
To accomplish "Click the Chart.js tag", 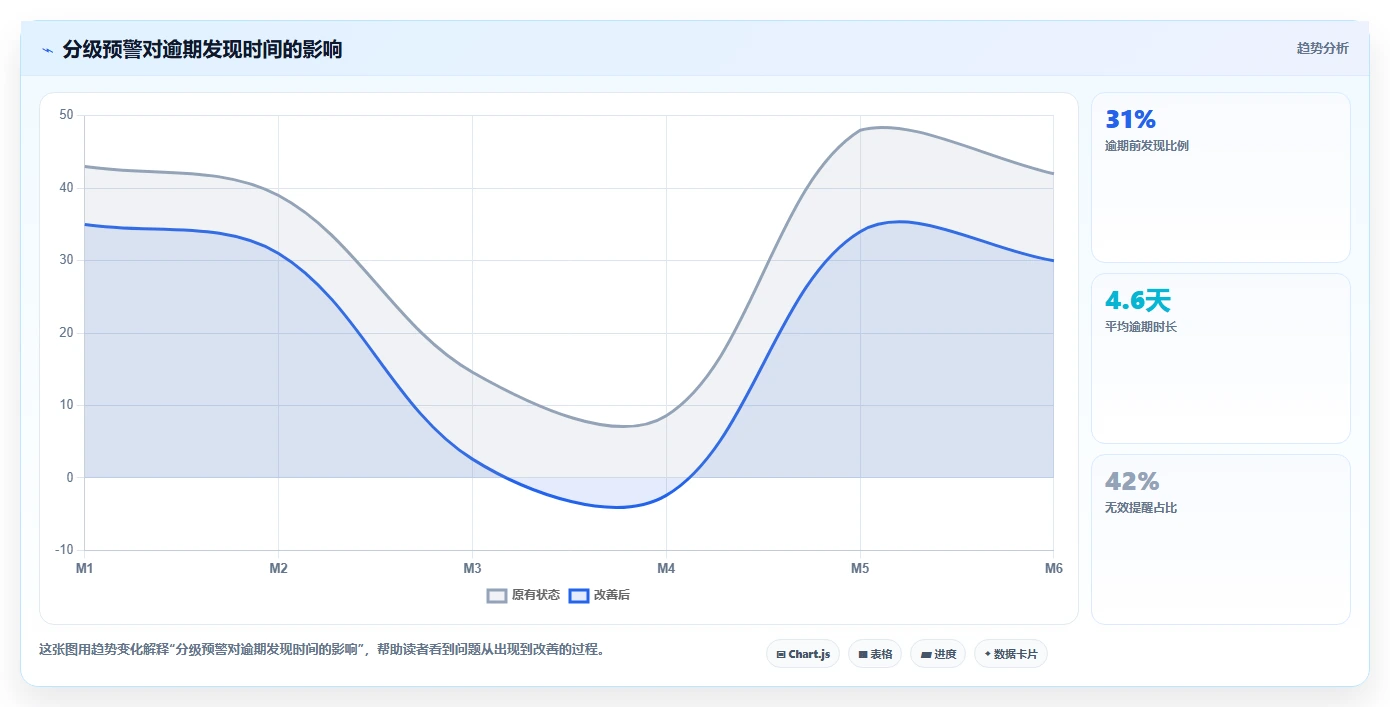I will [803, 654].
